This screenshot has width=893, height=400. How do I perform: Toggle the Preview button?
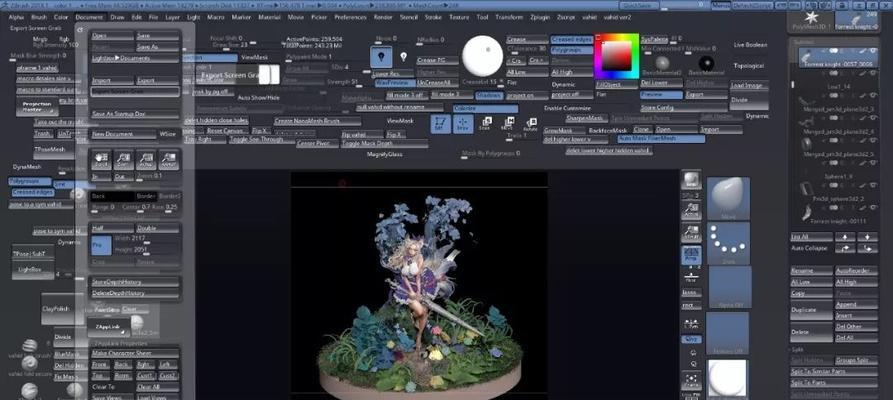point(661,95)
